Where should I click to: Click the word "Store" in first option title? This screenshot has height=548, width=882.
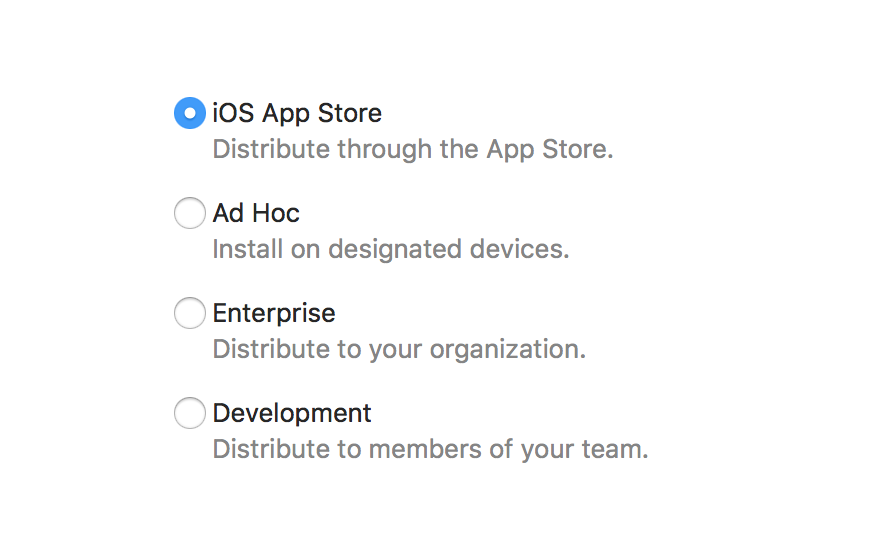pos(351,113)
